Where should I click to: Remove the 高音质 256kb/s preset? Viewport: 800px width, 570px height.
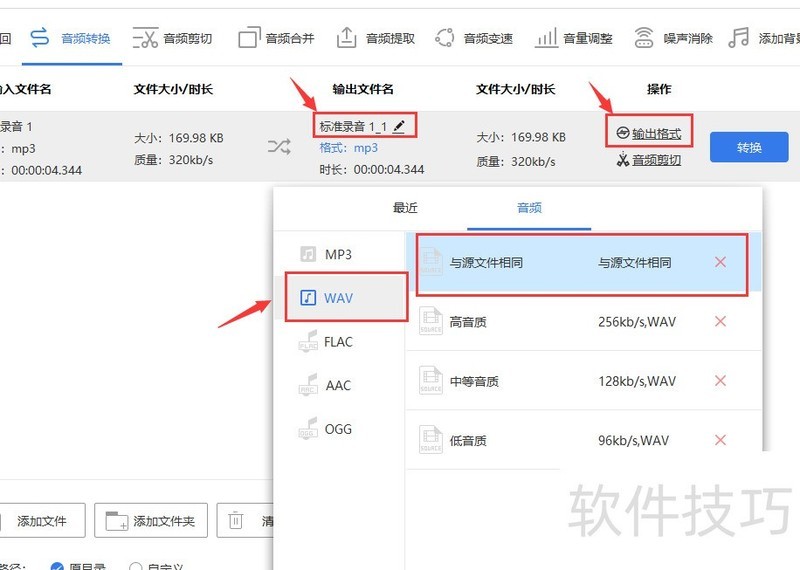click(x=720, y=322)
